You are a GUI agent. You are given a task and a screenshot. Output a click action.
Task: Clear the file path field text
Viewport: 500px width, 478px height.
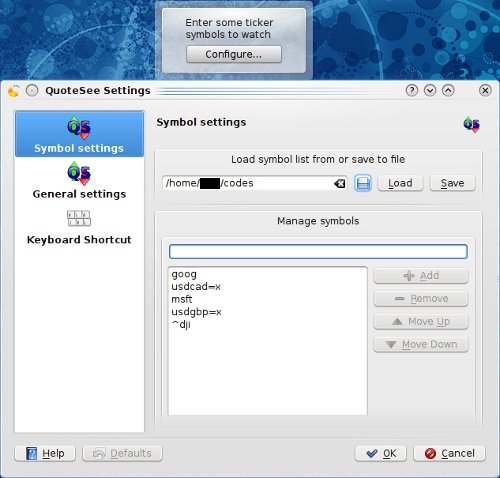coord(339,183)
